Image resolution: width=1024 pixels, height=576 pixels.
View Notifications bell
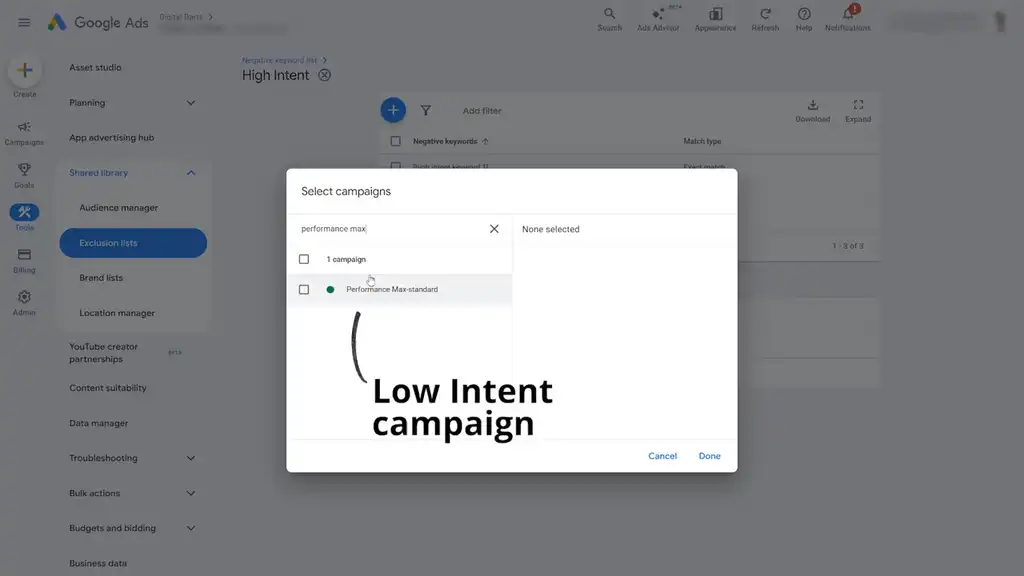[x=848, y=19]
